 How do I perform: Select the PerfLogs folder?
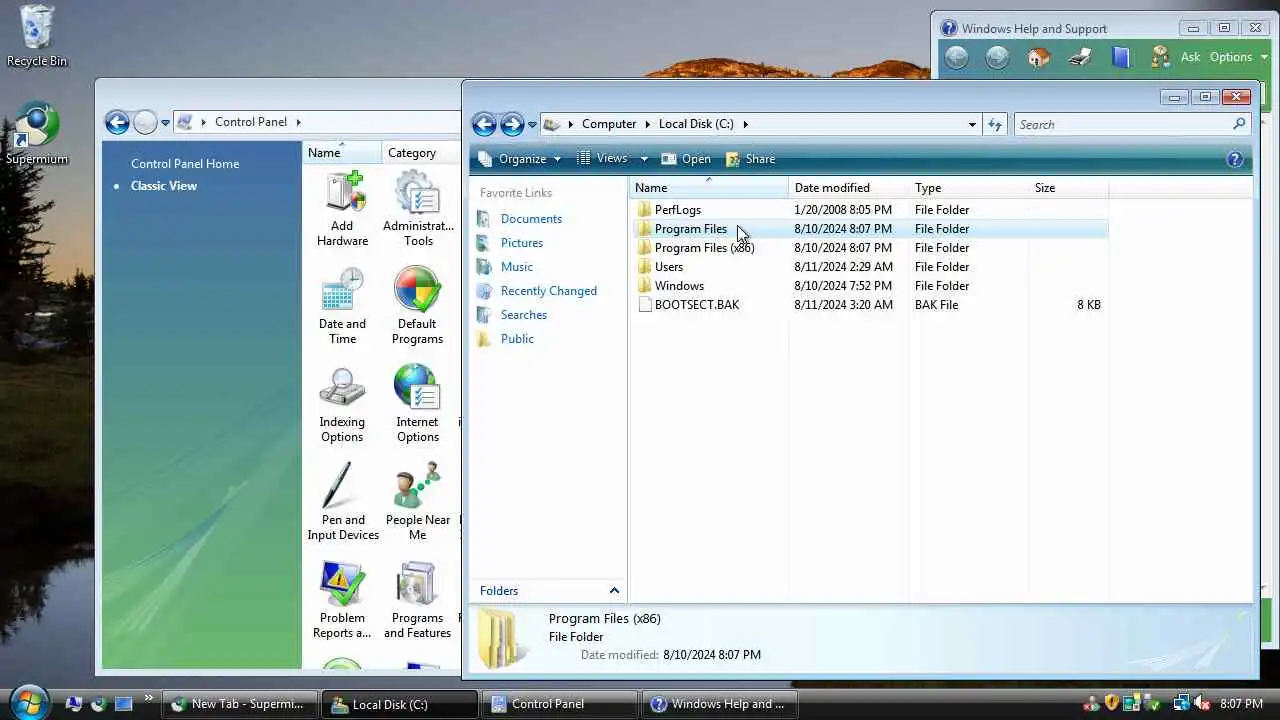(x=678, y=210)
